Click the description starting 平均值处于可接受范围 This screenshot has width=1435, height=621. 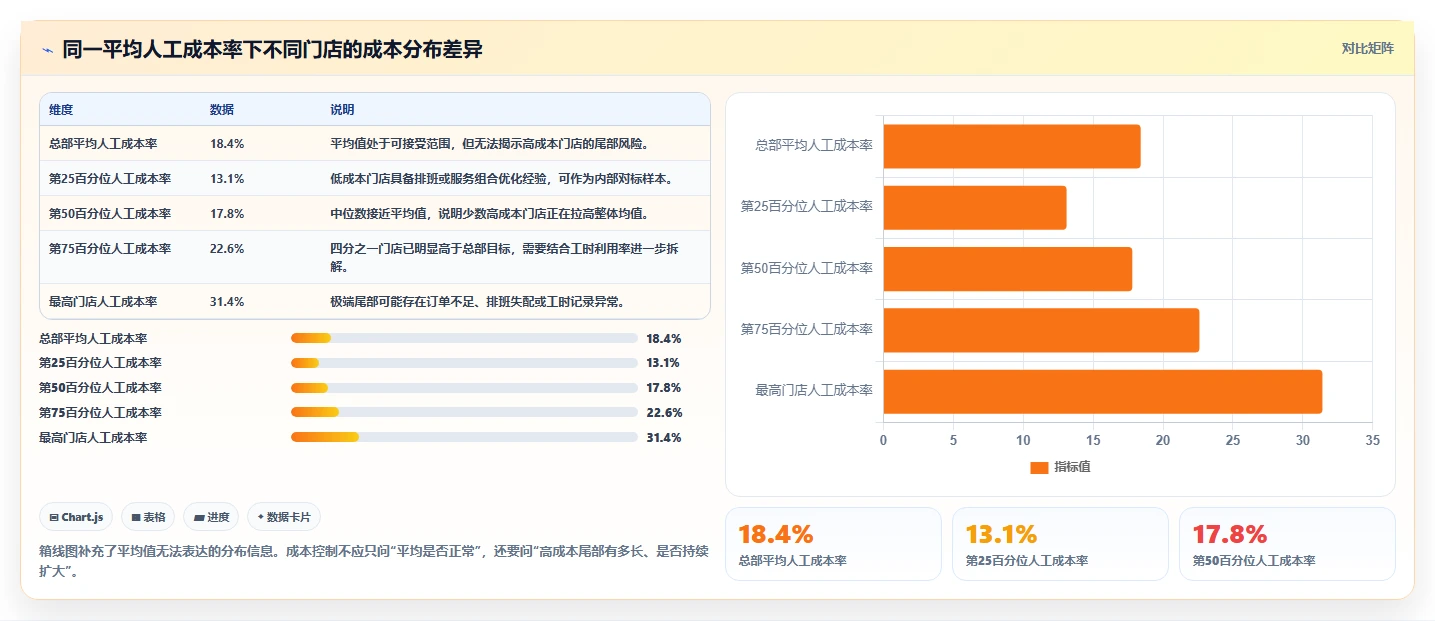pos(490,144)
